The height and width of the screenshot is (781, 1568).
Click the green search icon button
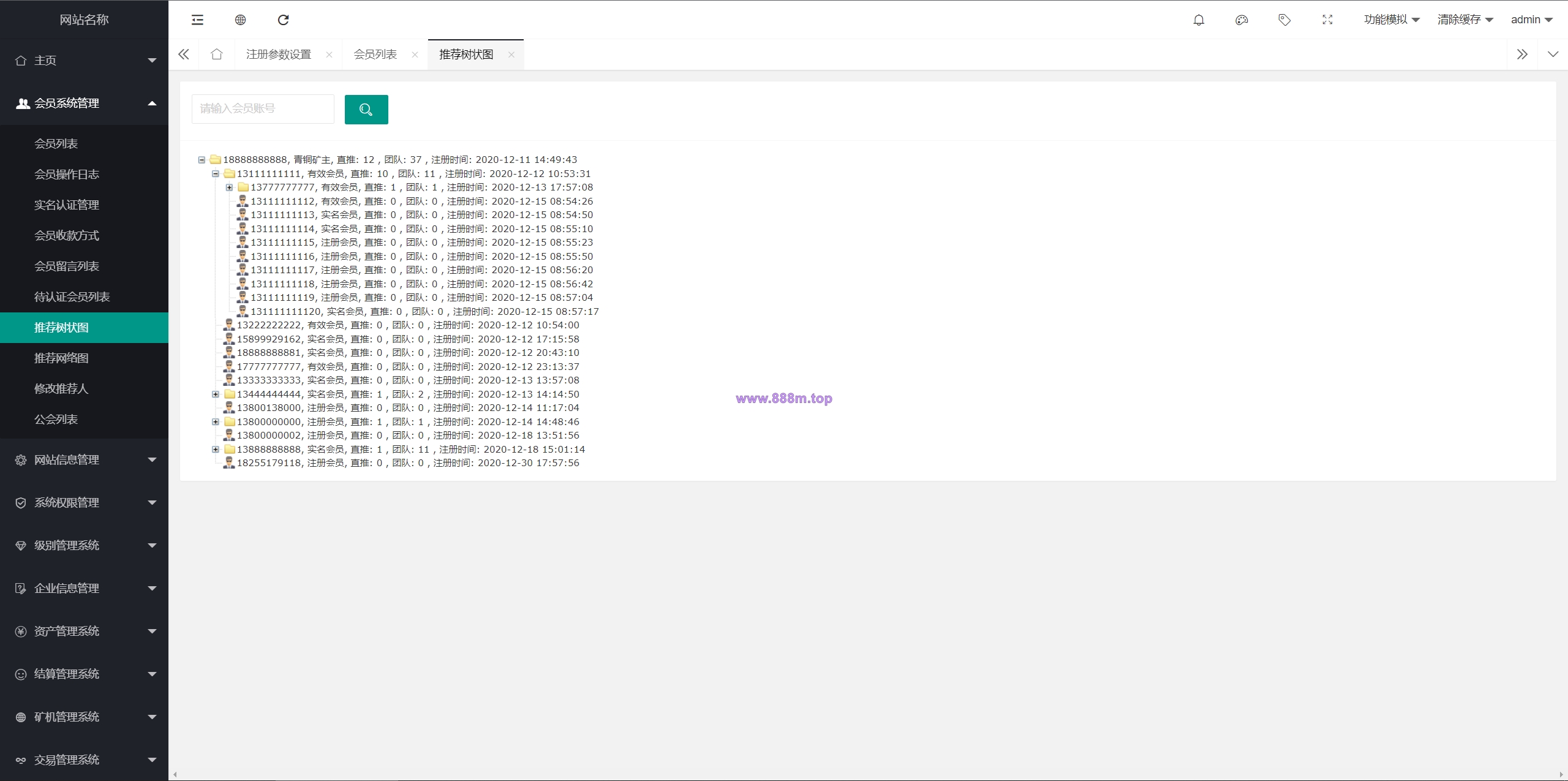[366, 110]
